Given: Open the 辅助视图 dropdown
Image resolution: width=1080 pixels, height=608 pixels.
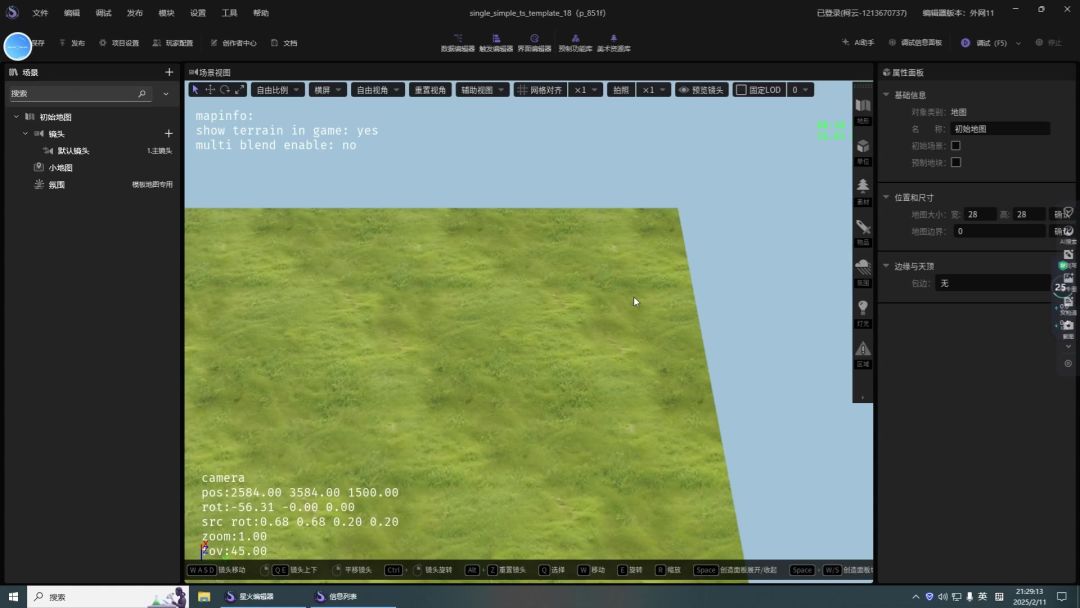Looking at the screenshot, I should [x=482, y=90].
